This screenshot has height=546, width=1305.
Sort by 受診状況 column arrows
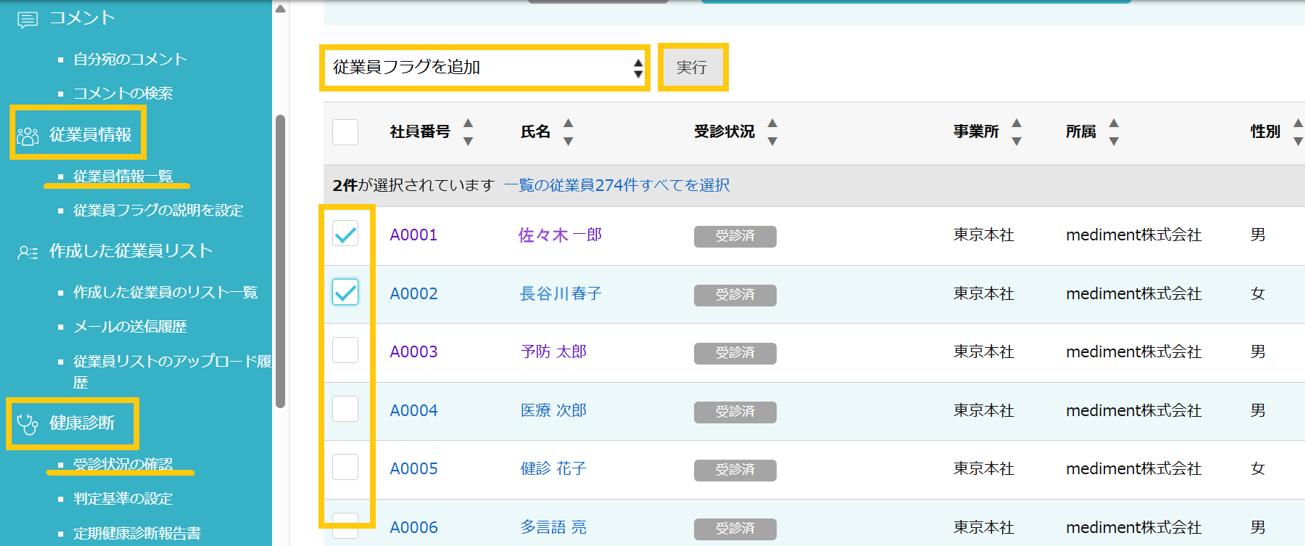772,132
